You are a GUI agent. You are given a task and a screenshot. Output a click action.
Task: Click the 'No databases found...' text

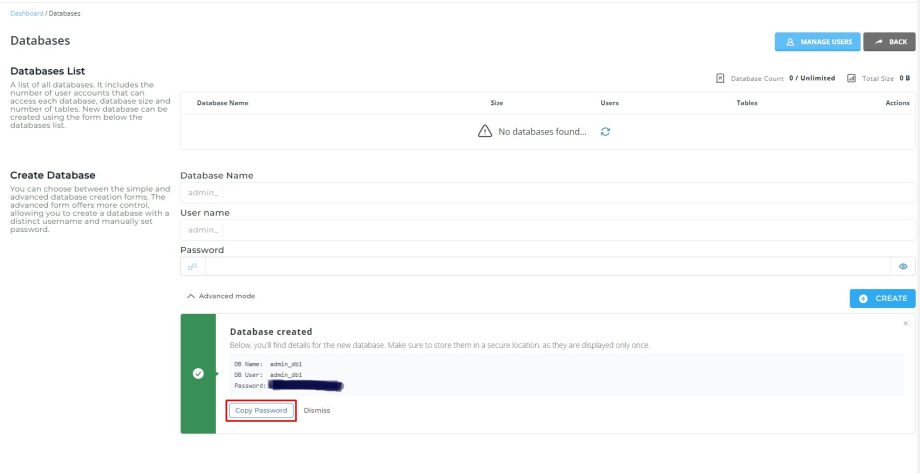click(542, 131)
